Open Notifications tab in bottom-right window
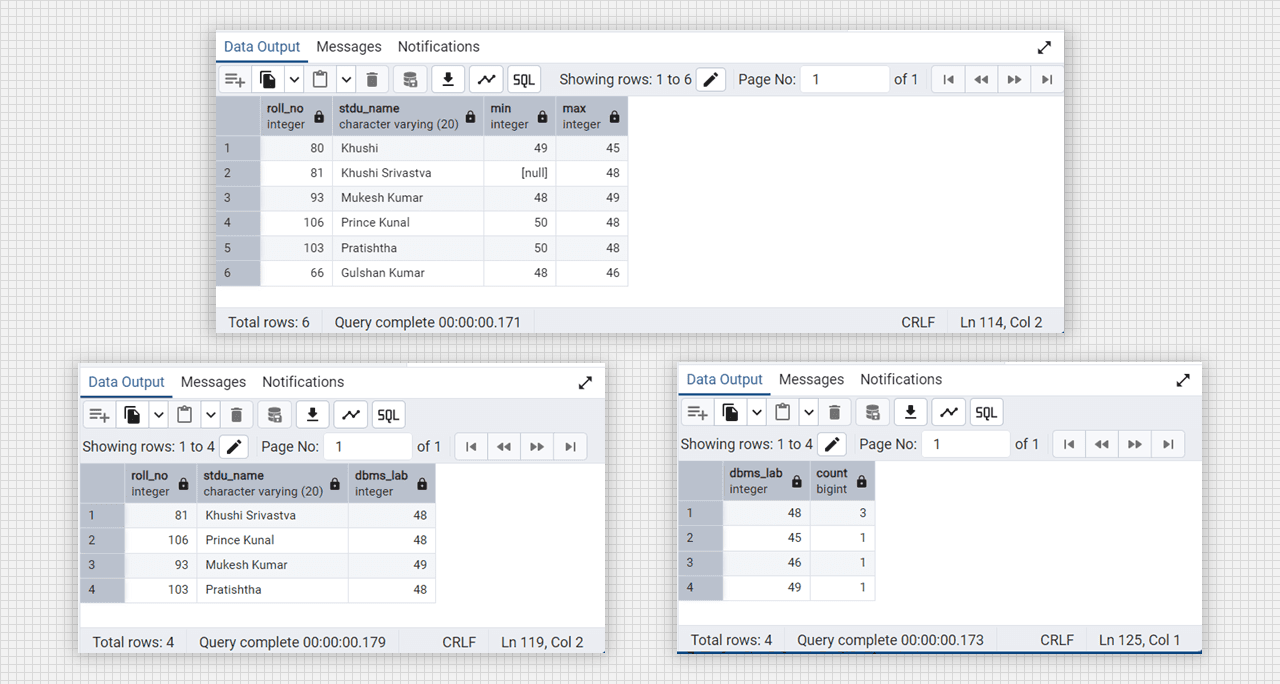Screen dimensions: 1280x684 [901, 380]
